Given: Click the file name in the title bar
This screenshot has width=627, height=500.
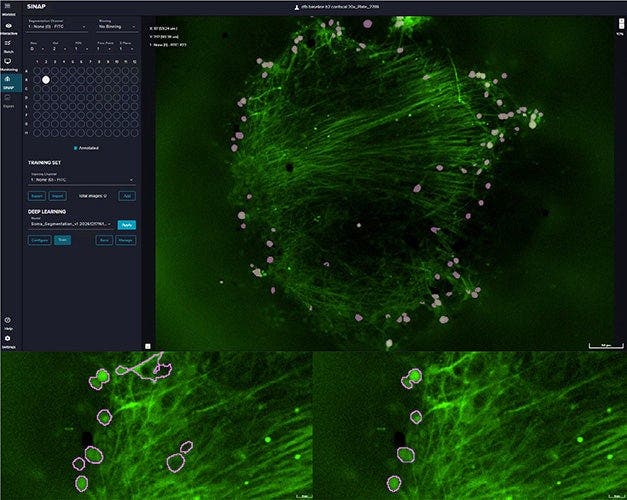Looking at the screenshot, I should [x=340, y=7].
